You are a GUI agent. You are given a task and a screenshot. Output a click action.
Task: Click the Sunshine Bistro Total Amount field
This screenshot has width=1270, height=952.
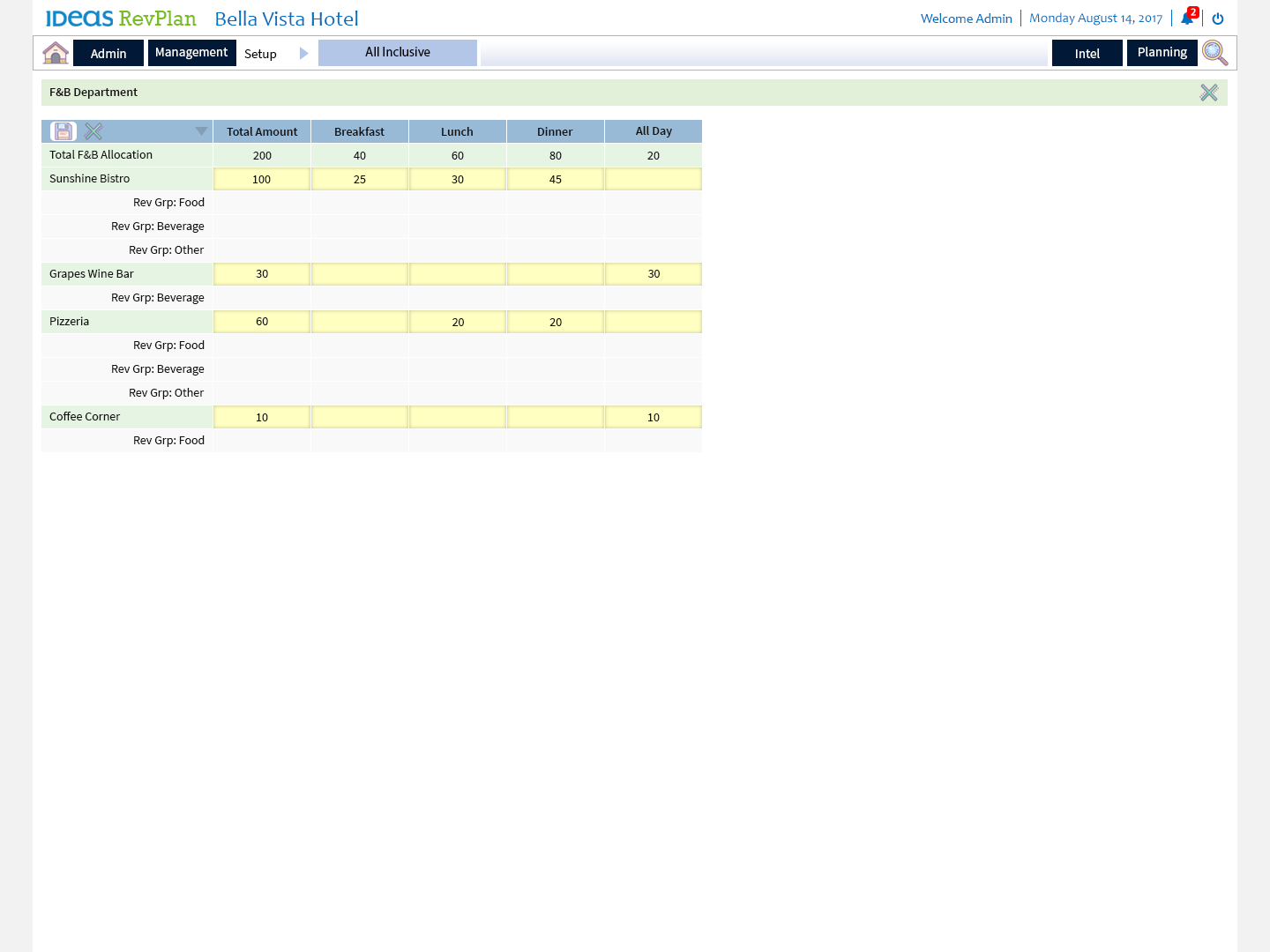coord(262,179)
